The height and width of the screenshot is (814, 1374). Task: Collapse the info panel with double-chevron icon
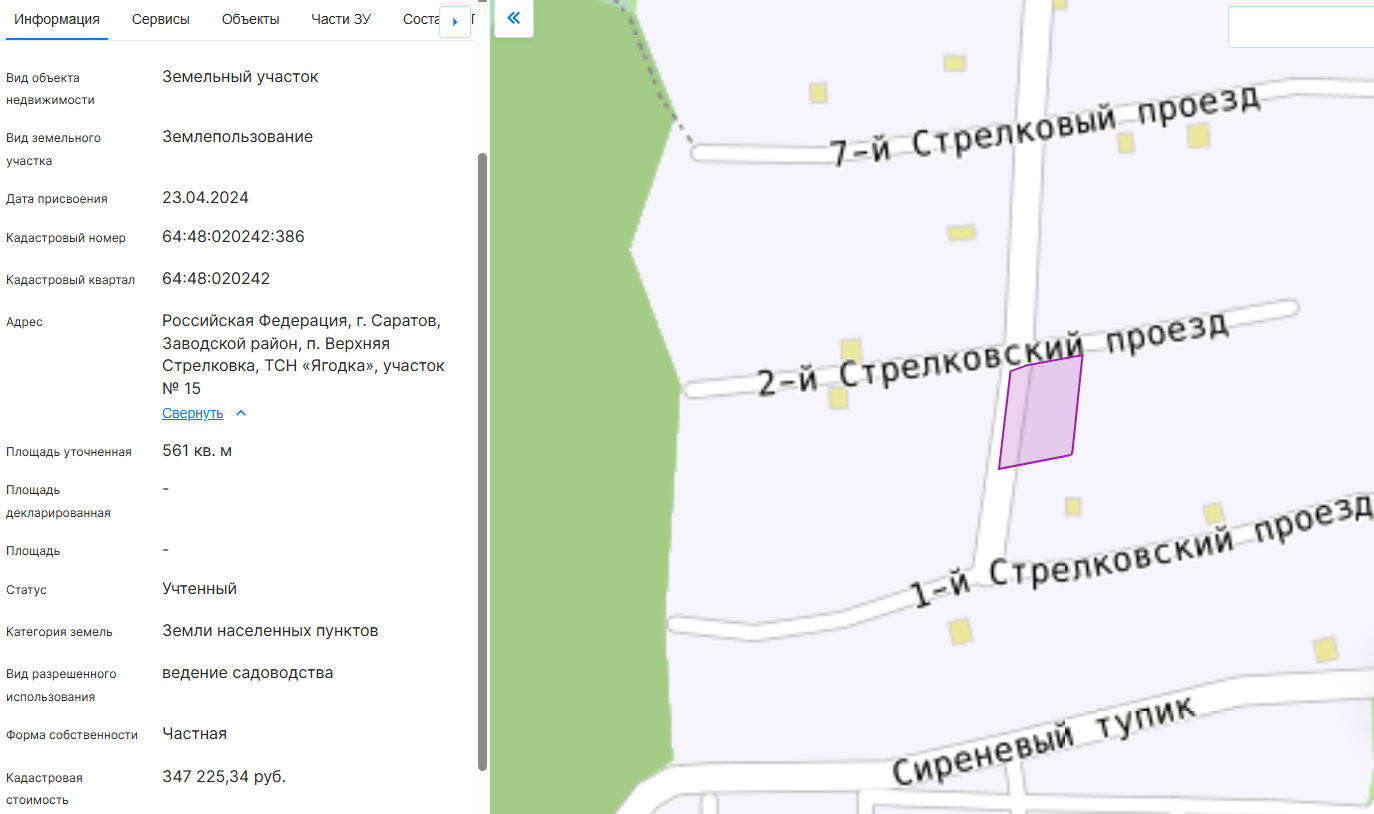[x=514, y=18]
